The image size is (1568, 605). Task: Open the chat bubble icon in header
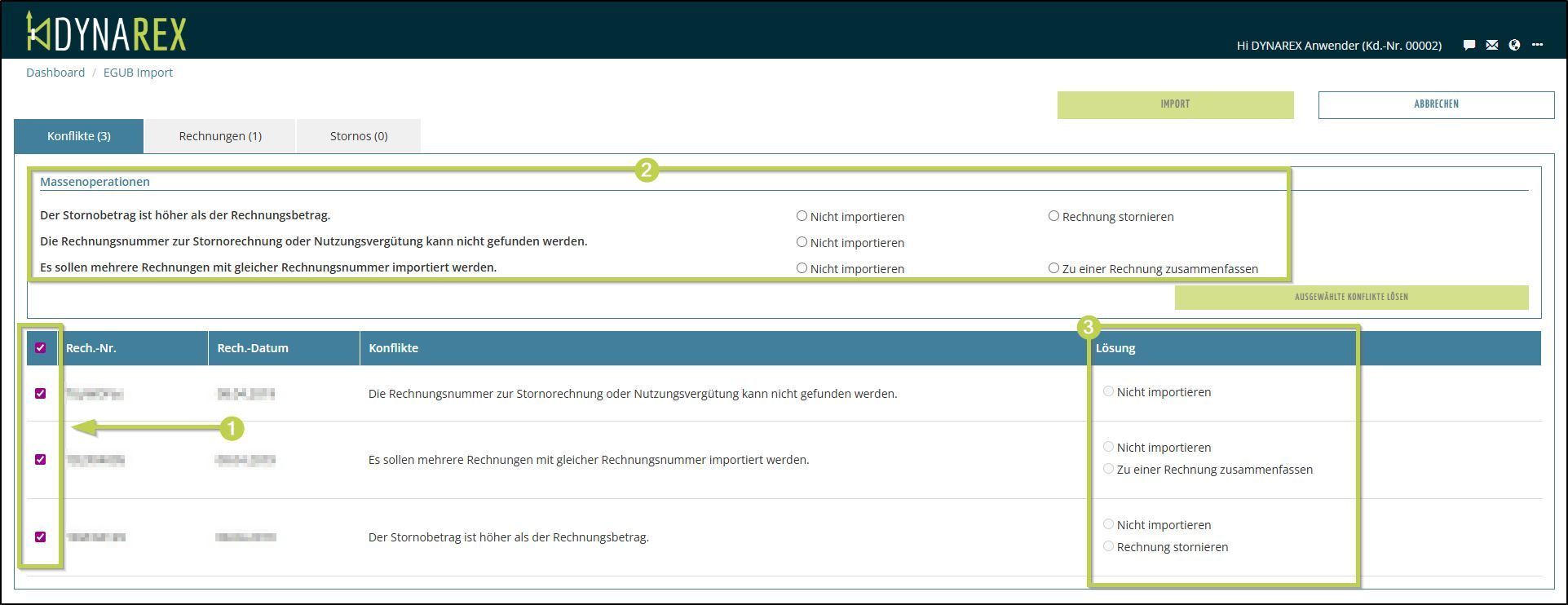(x=1469, y=45)
